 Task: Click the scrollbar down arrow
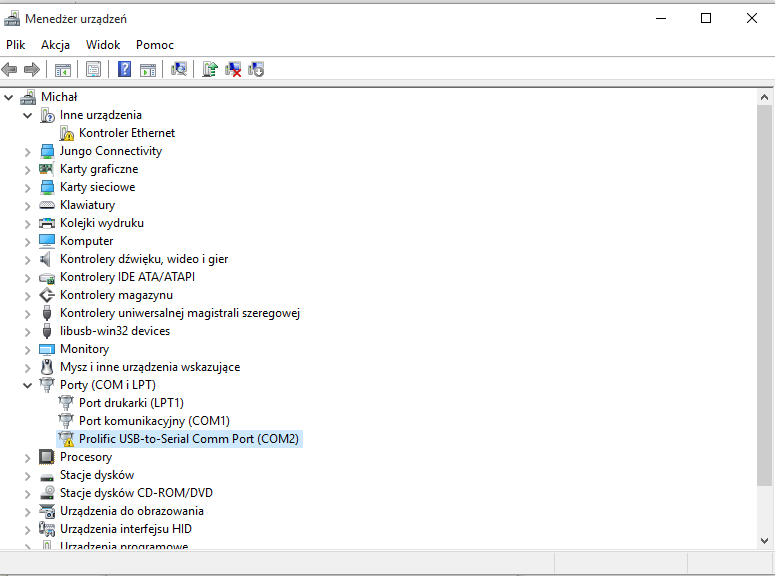pyautogui.click(x=764, y=541)
